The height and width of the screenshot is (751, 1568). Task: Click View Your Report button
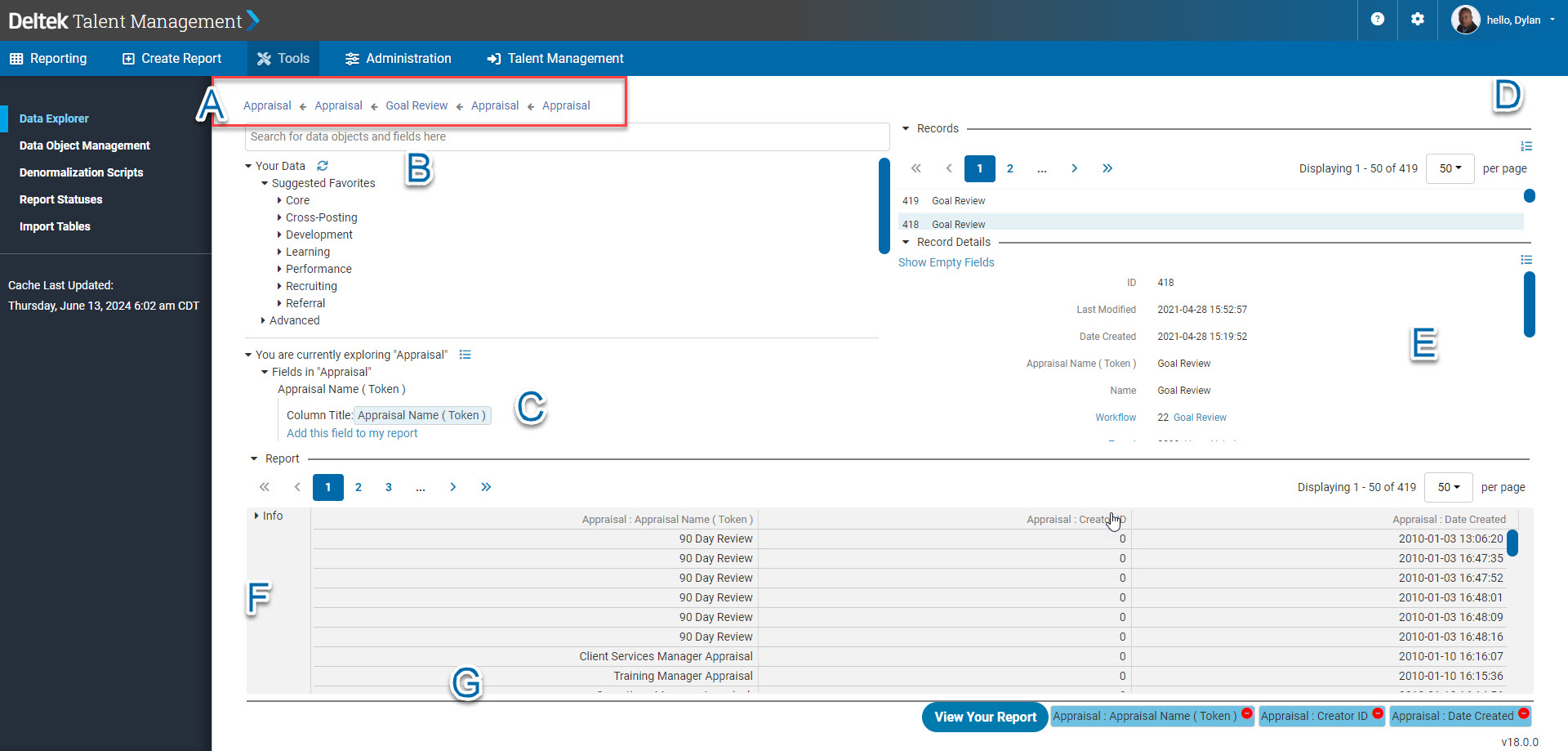point(985,717)
